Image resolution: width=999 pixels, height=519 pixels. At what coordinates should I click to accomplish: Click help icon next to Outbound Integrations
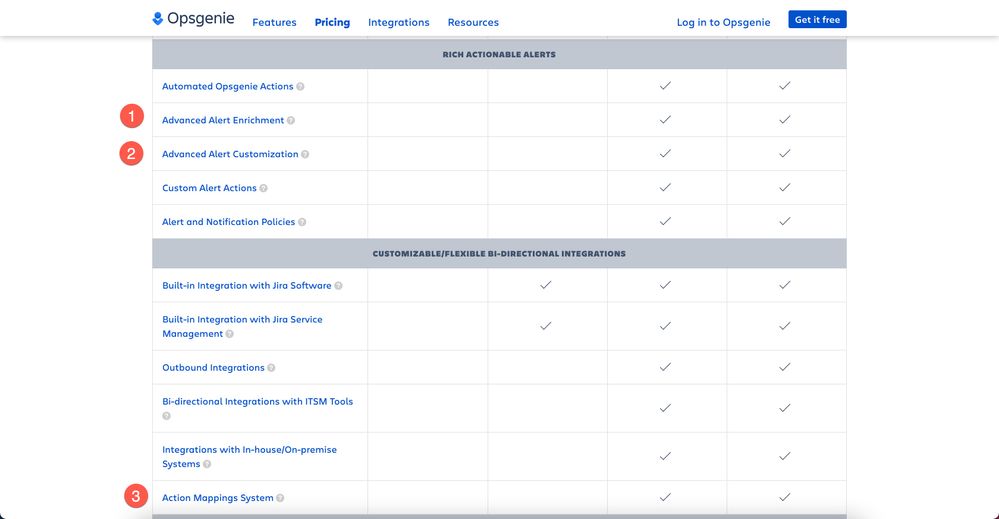(x=271, y=368)
